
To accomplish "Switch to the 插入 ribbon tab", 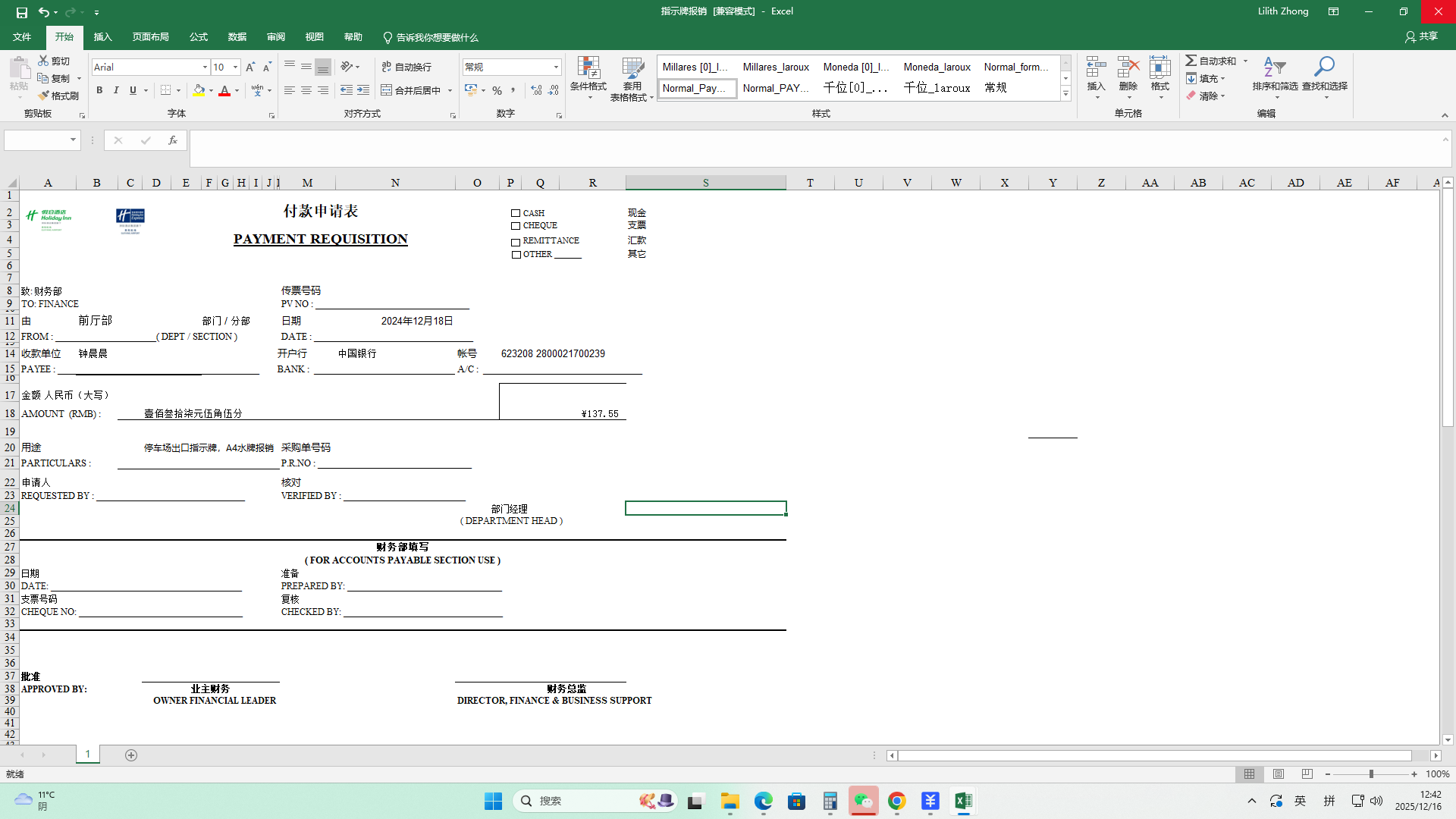I will 102,37.
